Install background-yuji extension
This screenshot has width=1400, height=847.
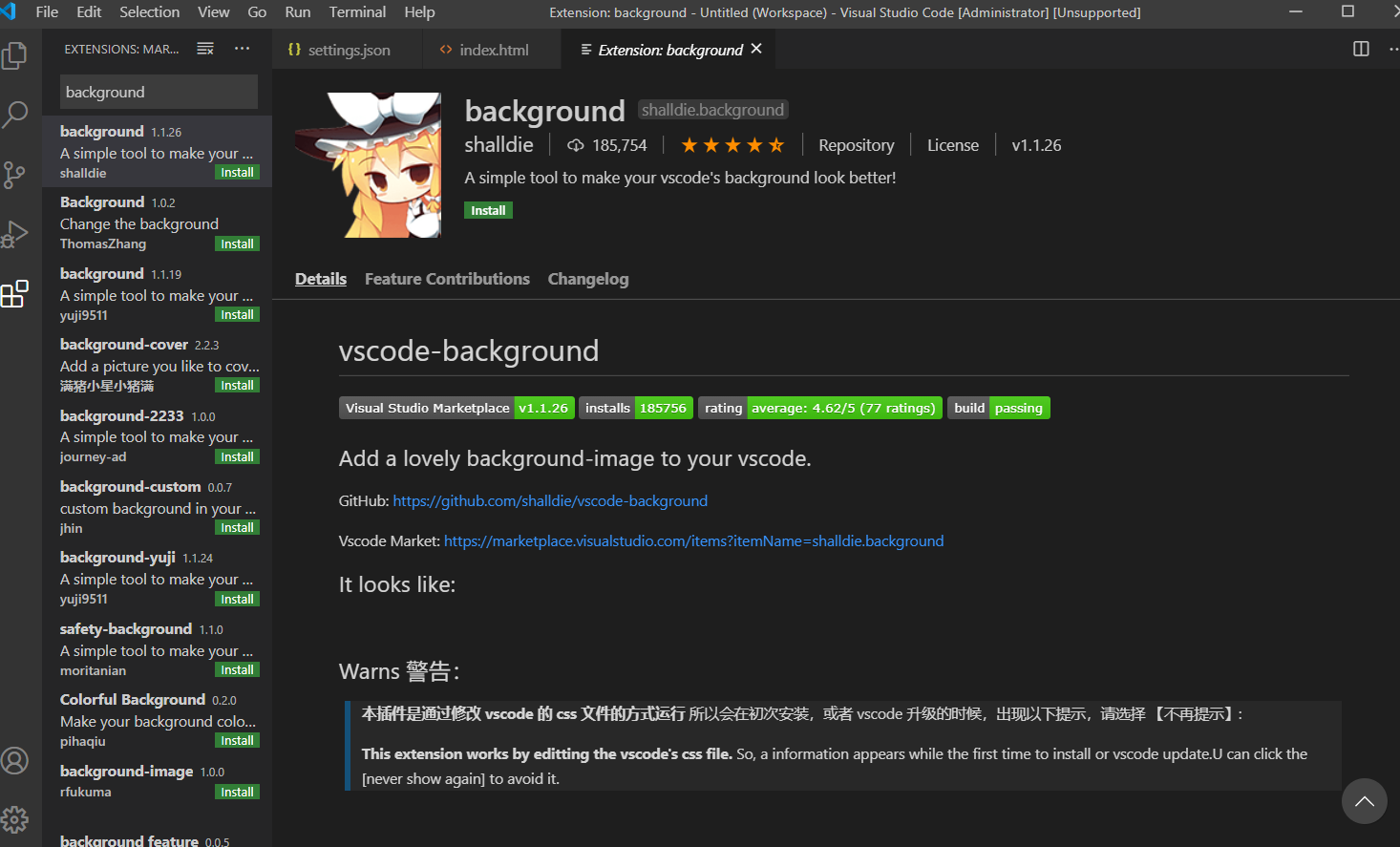pyautogui.click(x=237, y=600)
